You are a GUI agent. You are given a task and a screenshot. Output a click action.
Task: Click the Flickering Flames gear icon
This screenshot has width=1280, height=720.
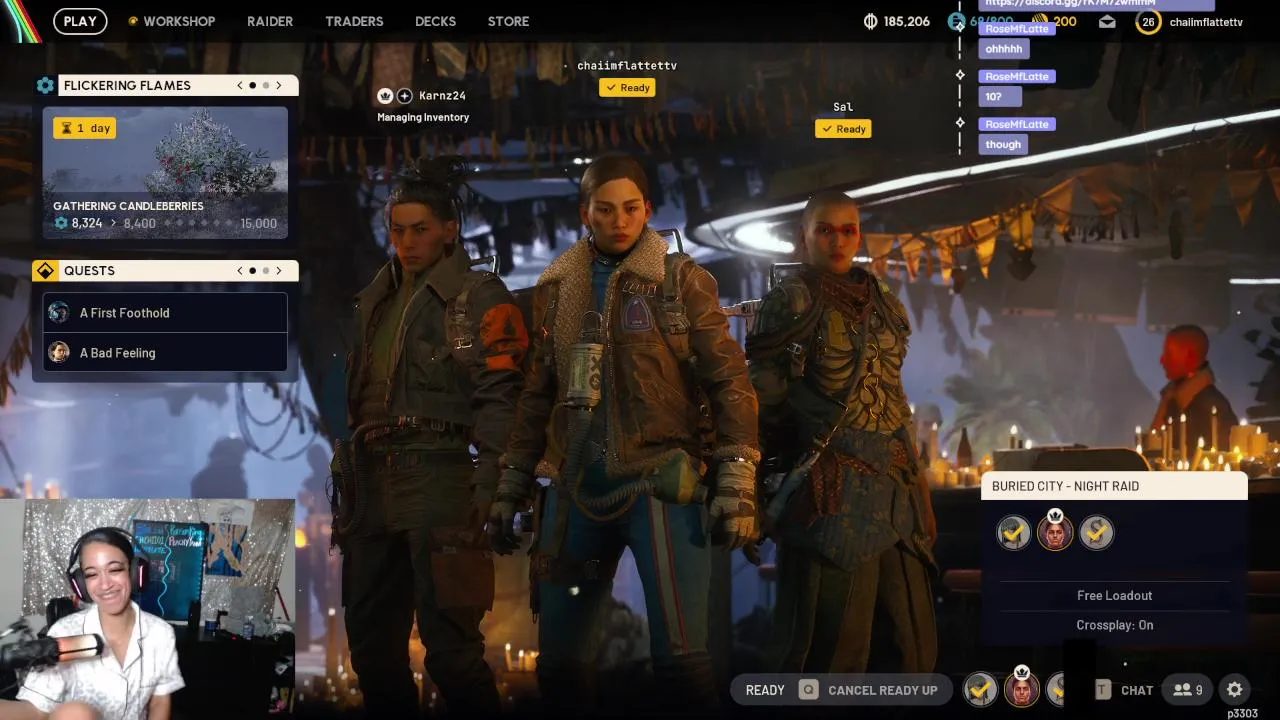(x=45, y=85)
